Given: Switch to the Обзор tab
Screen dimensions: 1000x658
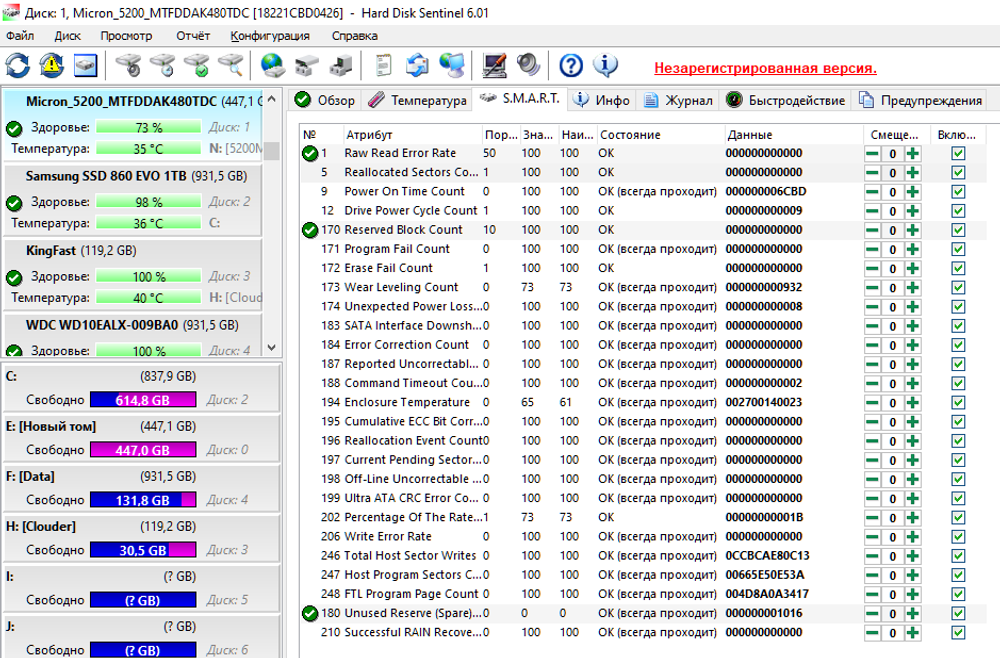Looking at the screenshot, I should click(325, 100).
